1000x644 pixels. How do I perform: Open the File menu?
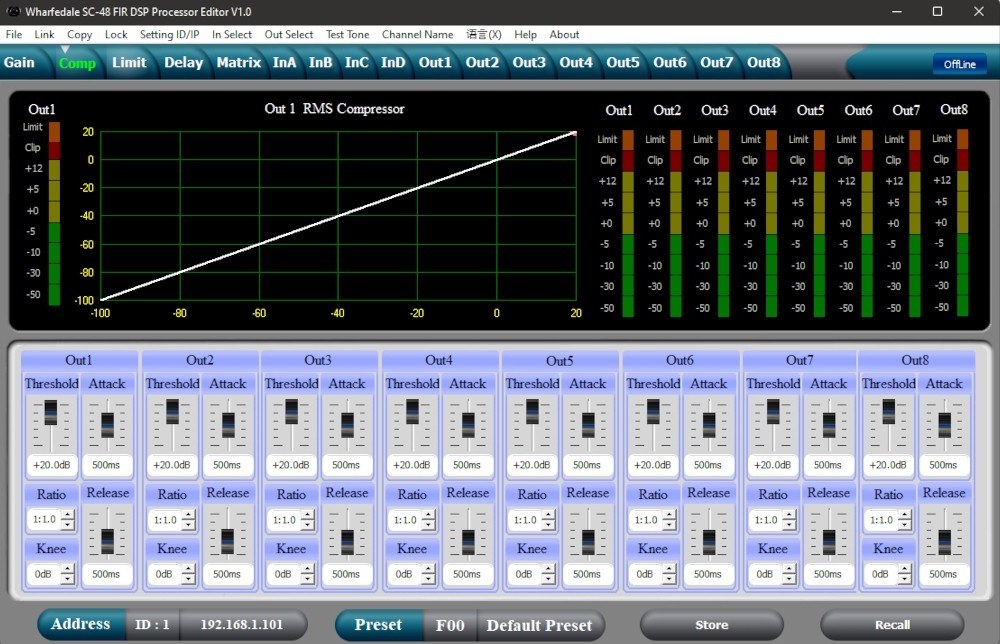[x=13, y=34]
